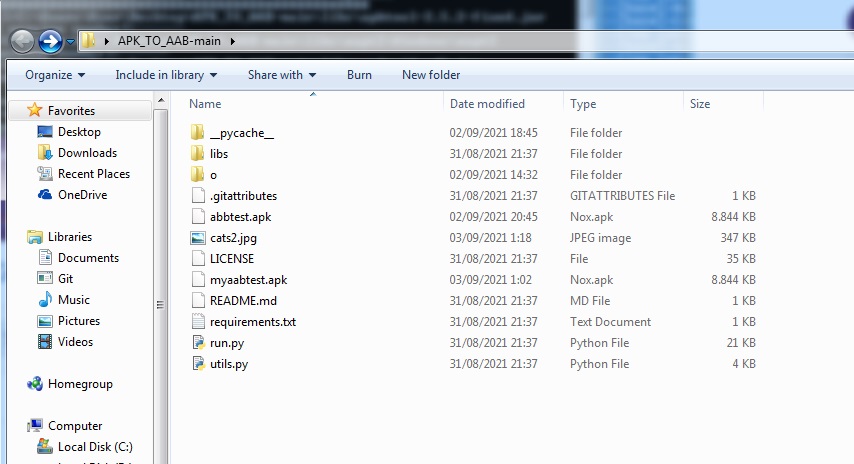Click the navigation pane scroll up arrow
Viewport: 854px width, 464px height.
(x=161, y=101)
